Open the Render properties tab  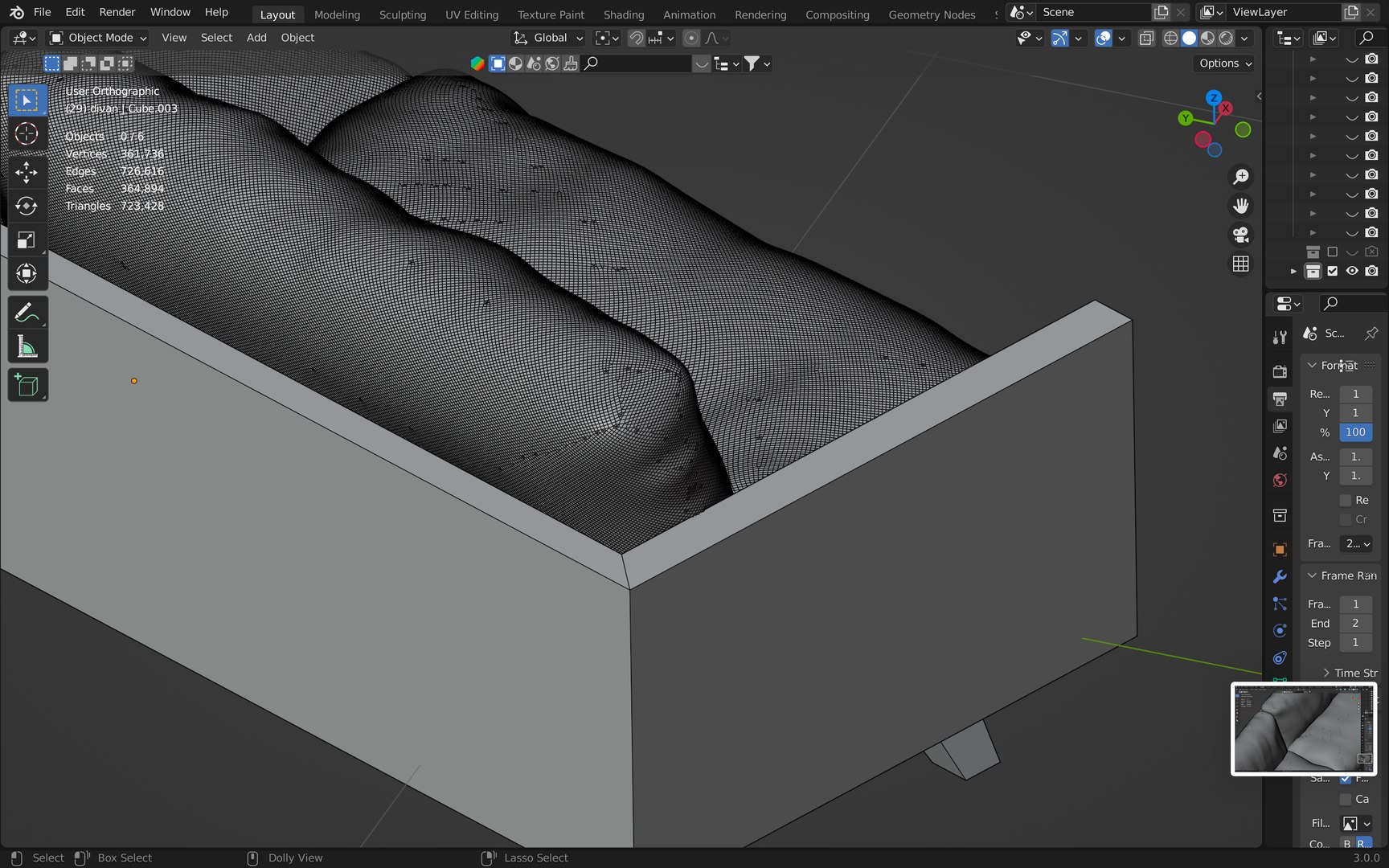click(1280, 371)
